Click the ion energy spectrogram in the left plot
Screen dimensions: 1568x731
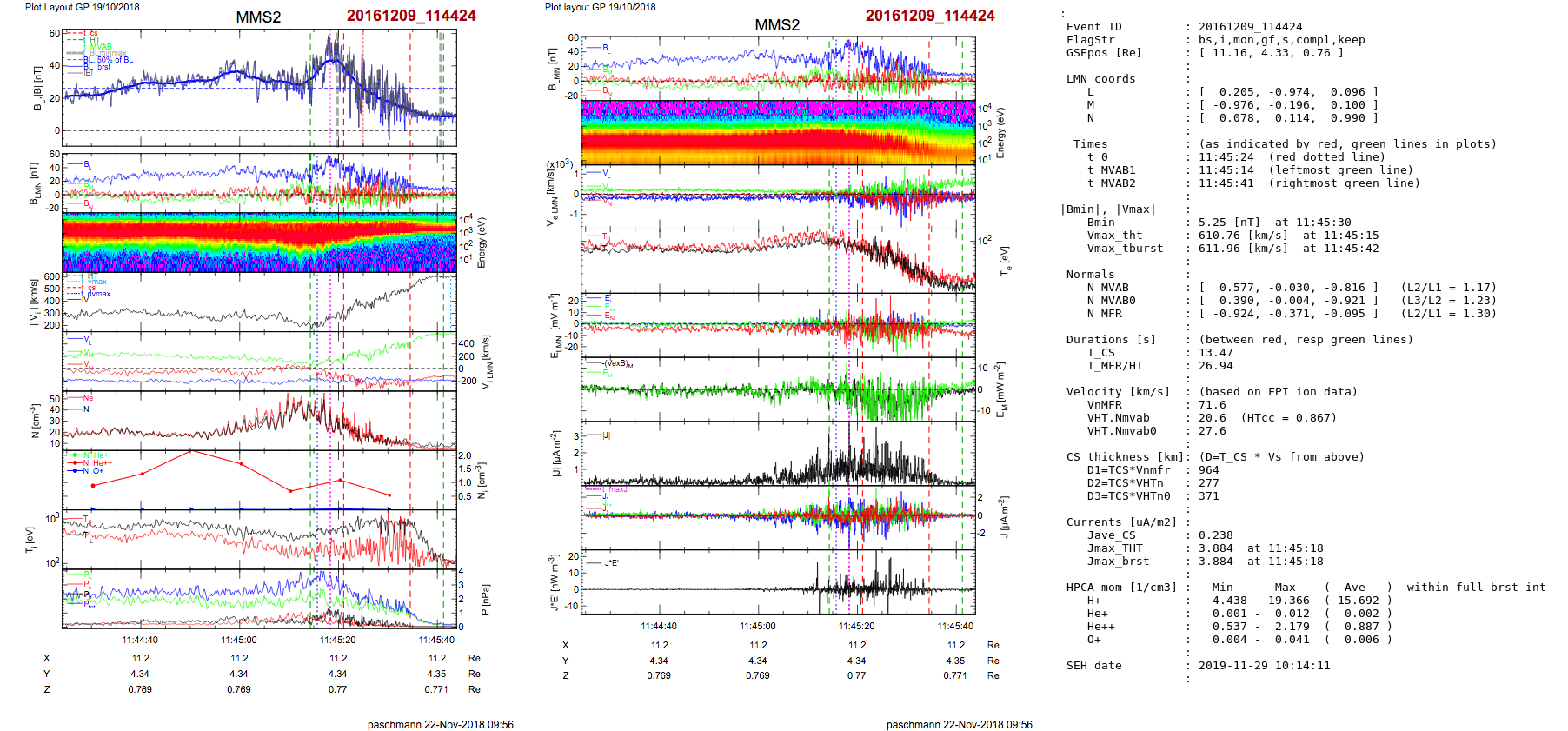click(x=259, y=243)
